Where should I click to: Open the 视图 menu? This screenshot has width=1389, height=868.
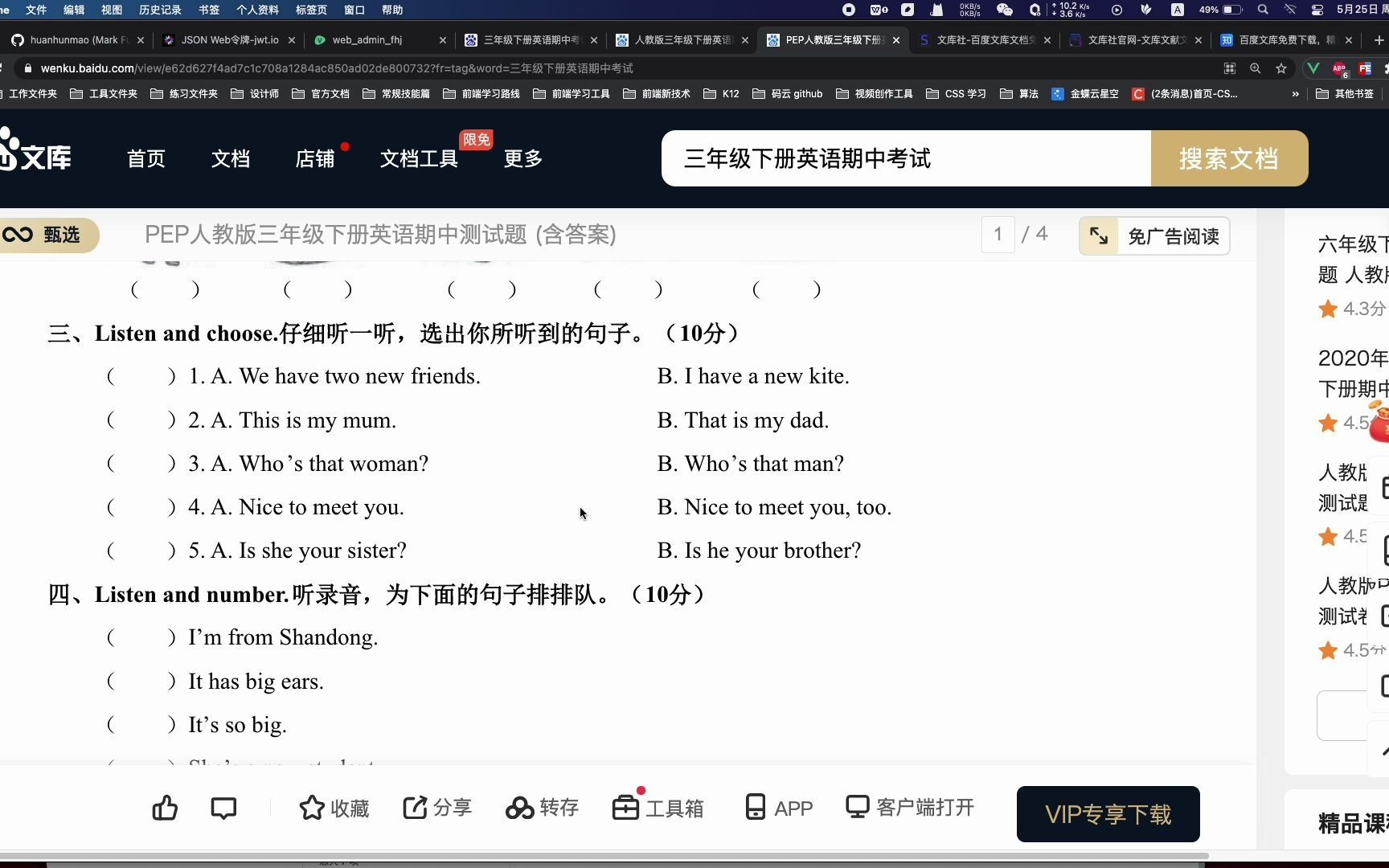tap(112, 10)
